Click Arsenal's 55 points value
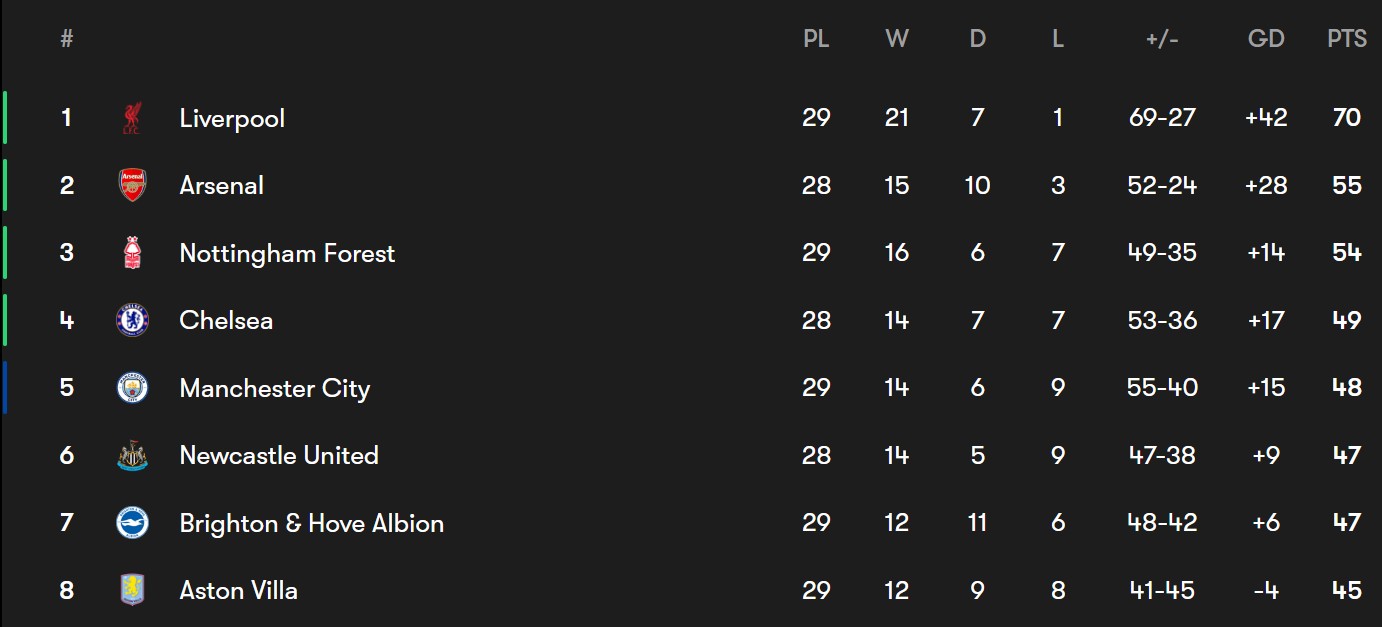The height and width of the screenshot is (627, 1382). [x=1347, y=185]
